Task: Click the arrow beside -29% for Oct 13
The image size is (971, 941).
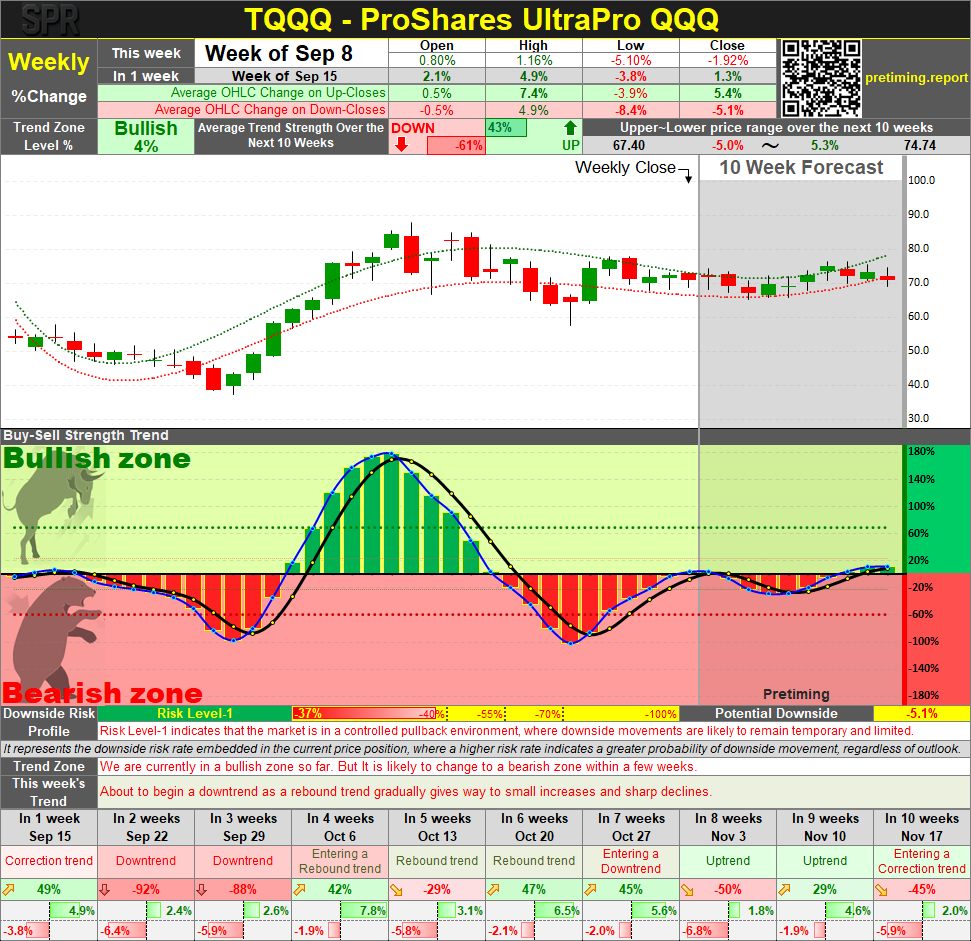Action: (x=396, y=890)
